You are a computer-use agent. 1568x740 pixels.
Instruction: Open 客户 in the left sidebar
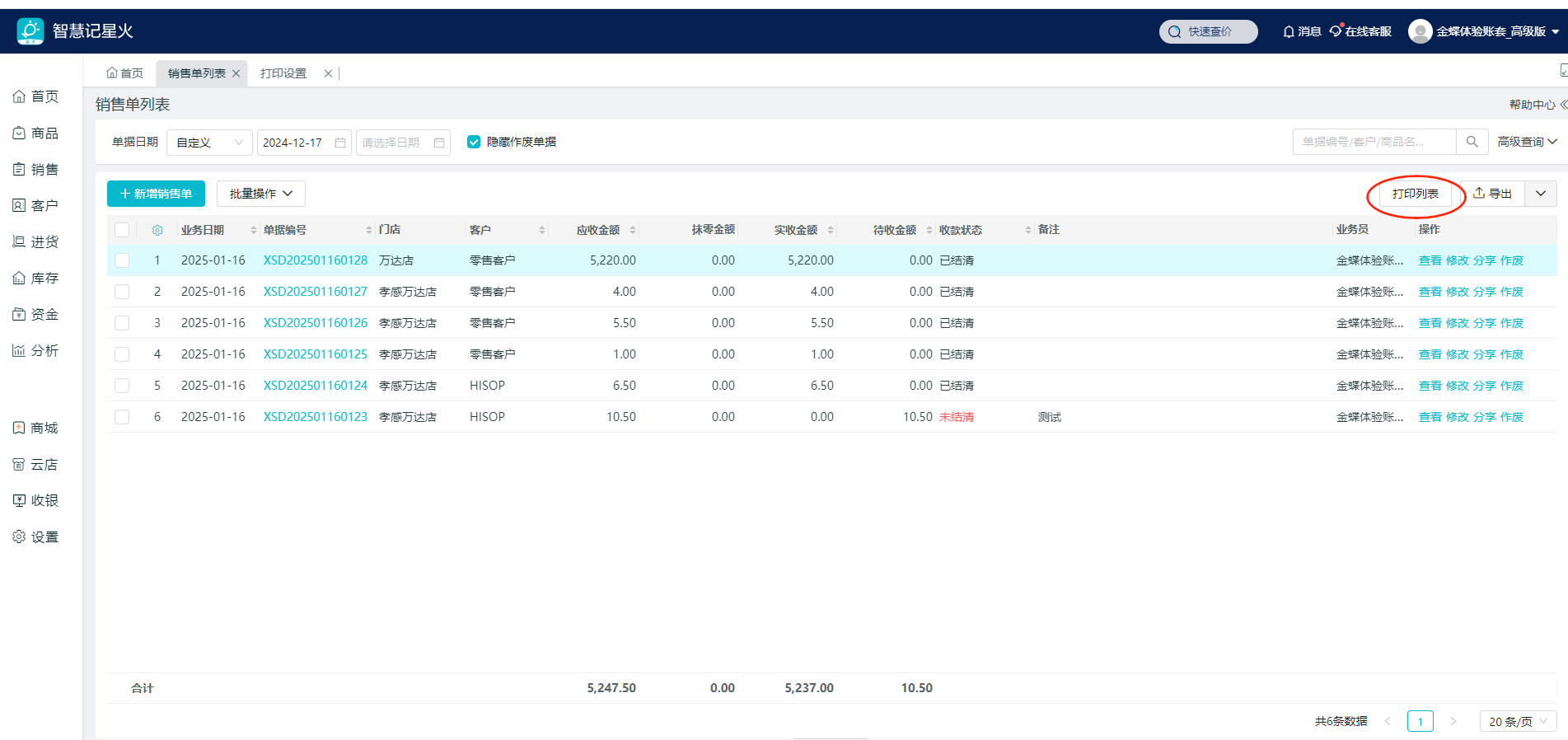35,205
